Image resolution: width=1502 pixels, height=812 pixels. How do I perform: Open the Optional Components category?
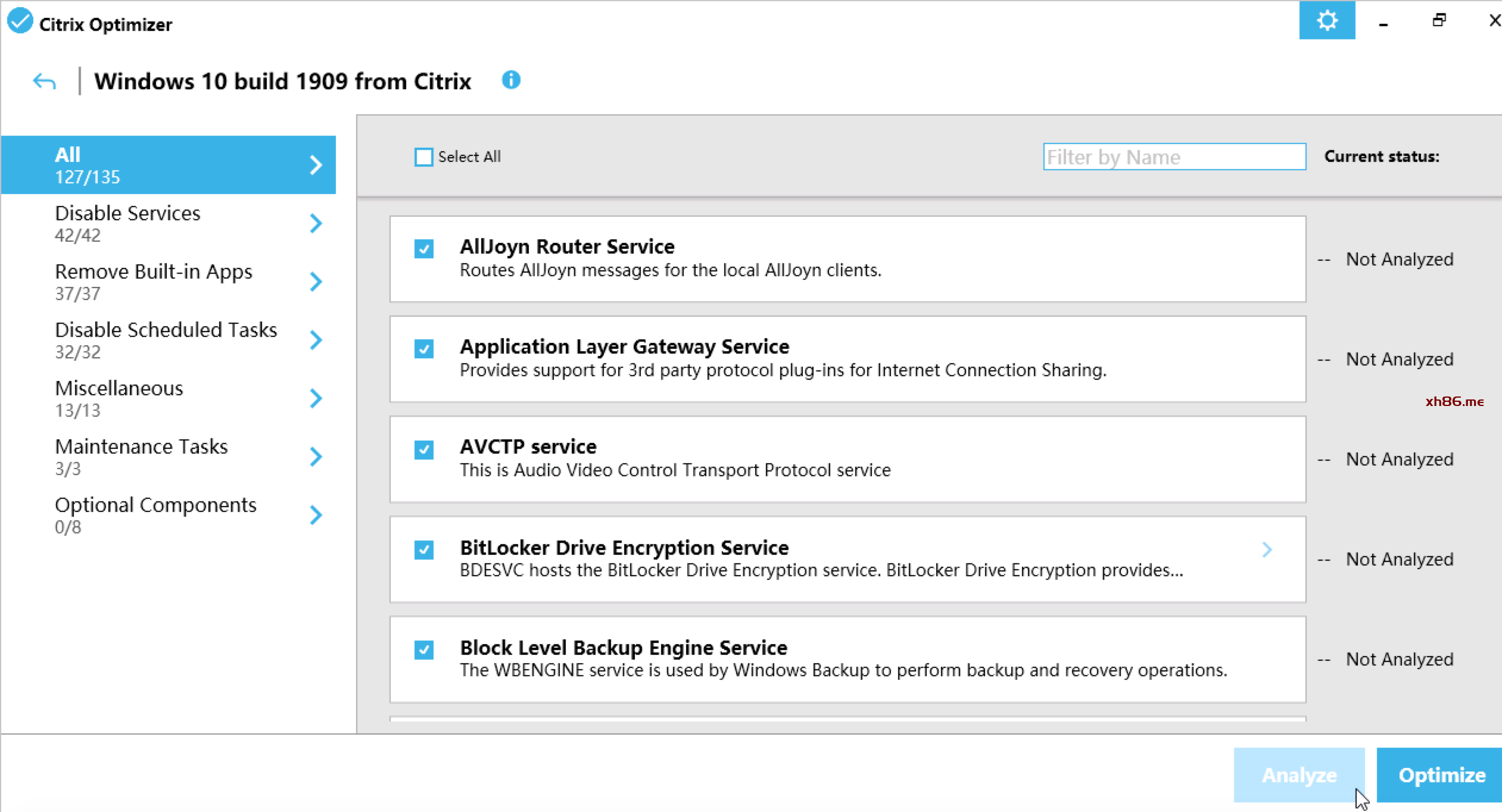tap(169, 515)
